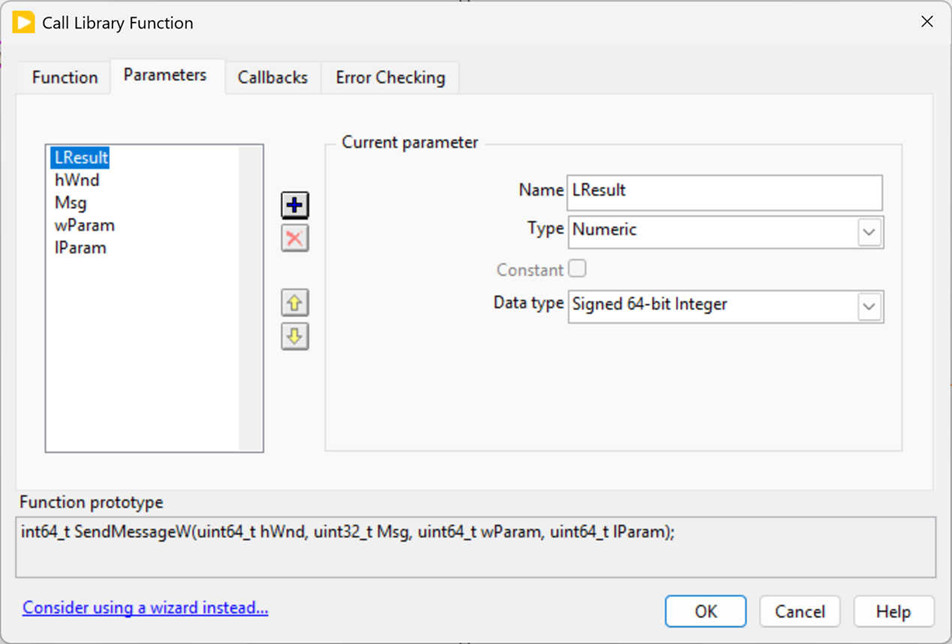The image size is (952, 644).
Task: Close the Call Library Function dialog
Action: [926, 22]
